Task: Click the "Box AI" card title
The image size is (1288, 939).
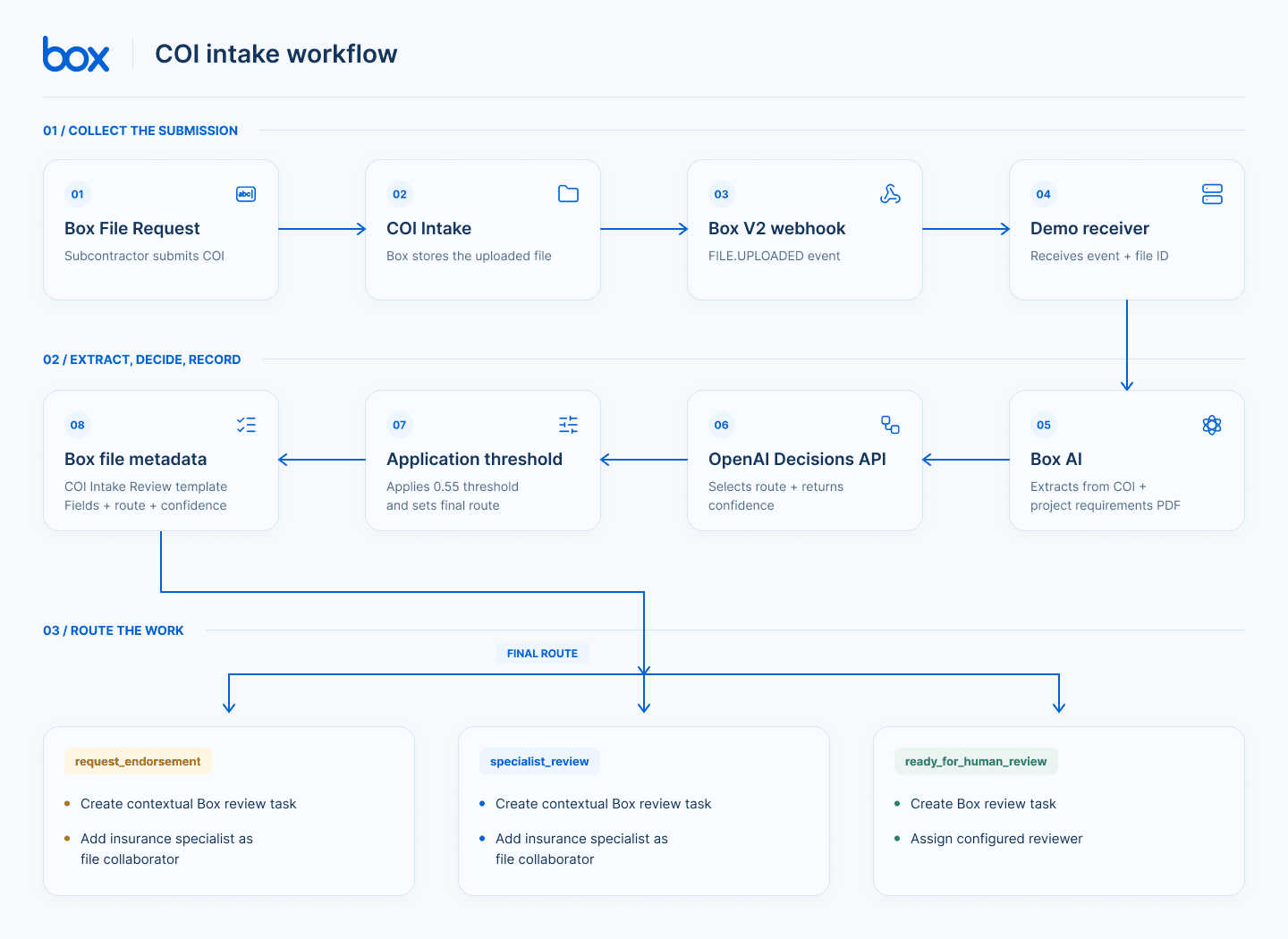Action: pyautogui.click(x=1056, y=459)
